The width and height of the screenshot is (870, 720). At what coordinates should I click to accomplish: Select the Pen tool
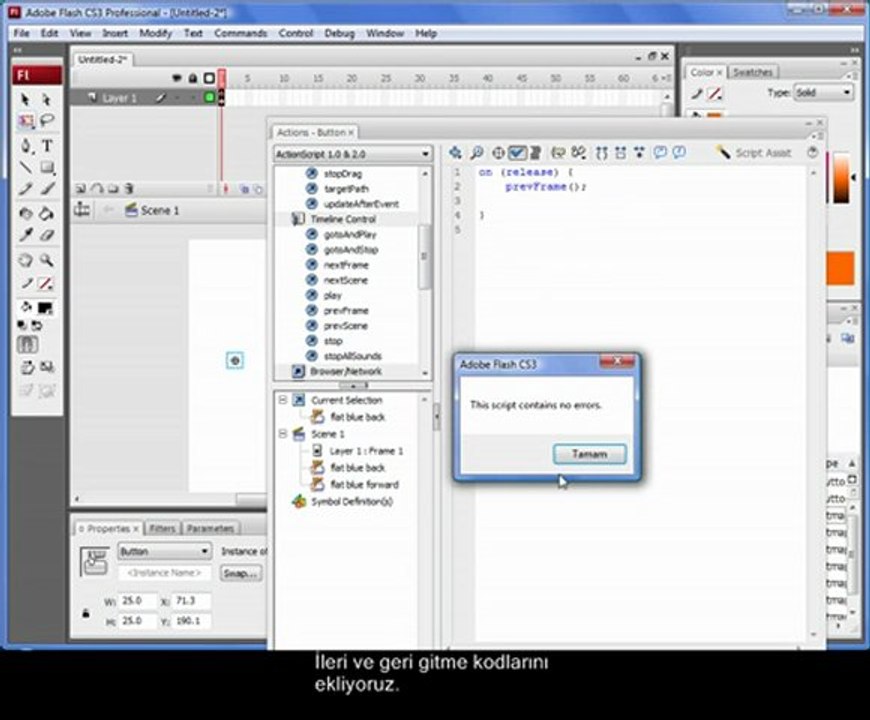click(26, 146)
